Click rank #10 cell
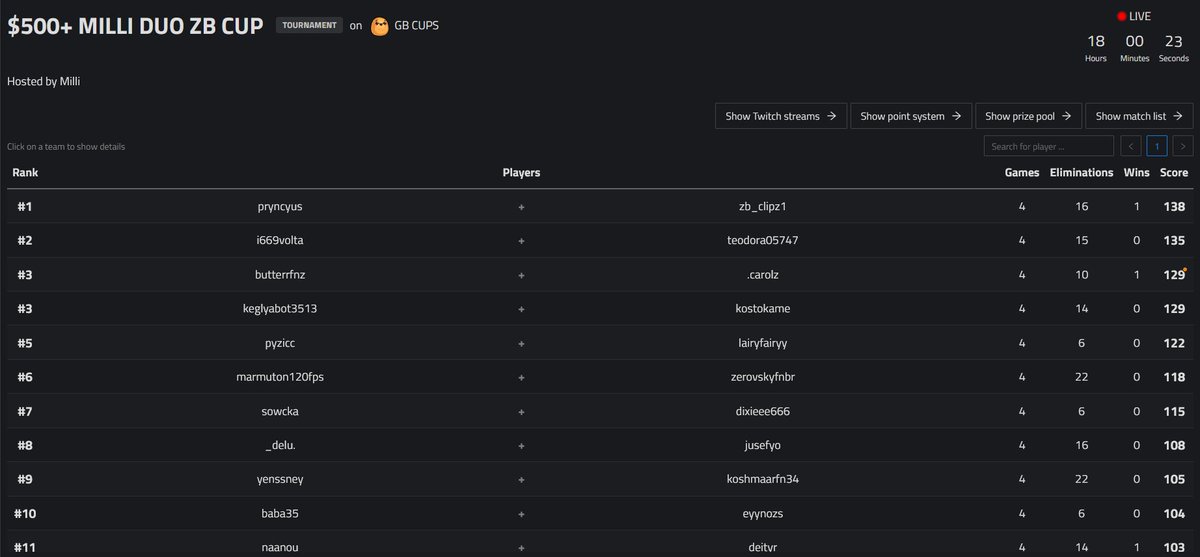Image resolution: width=1200 pixels, height=557 pixels. tap(25, 512)
